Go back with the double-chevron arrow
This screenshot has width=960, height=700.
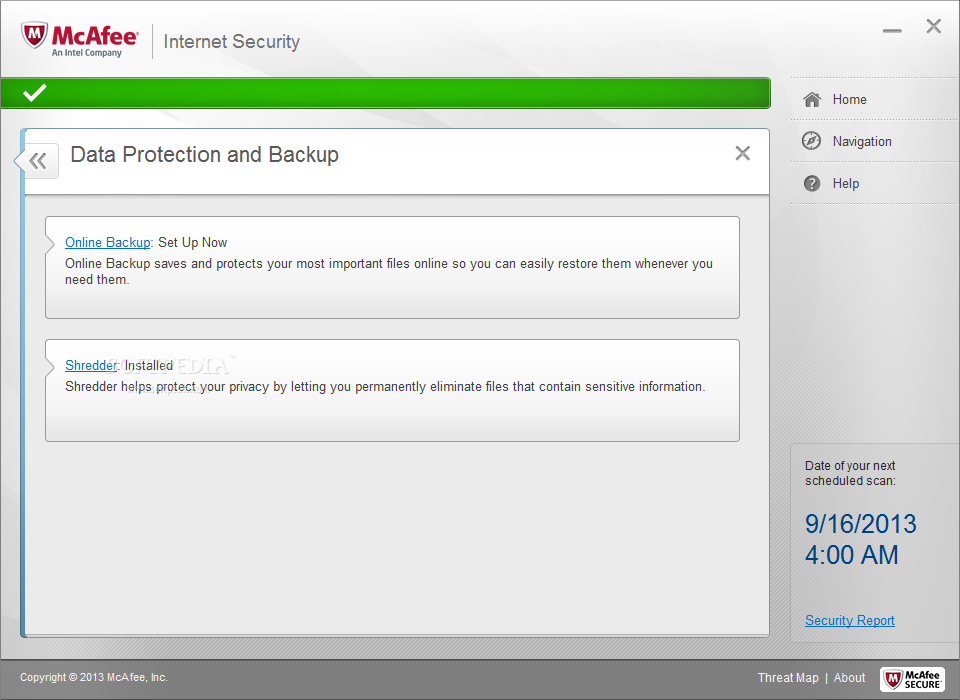coord(38,161)
